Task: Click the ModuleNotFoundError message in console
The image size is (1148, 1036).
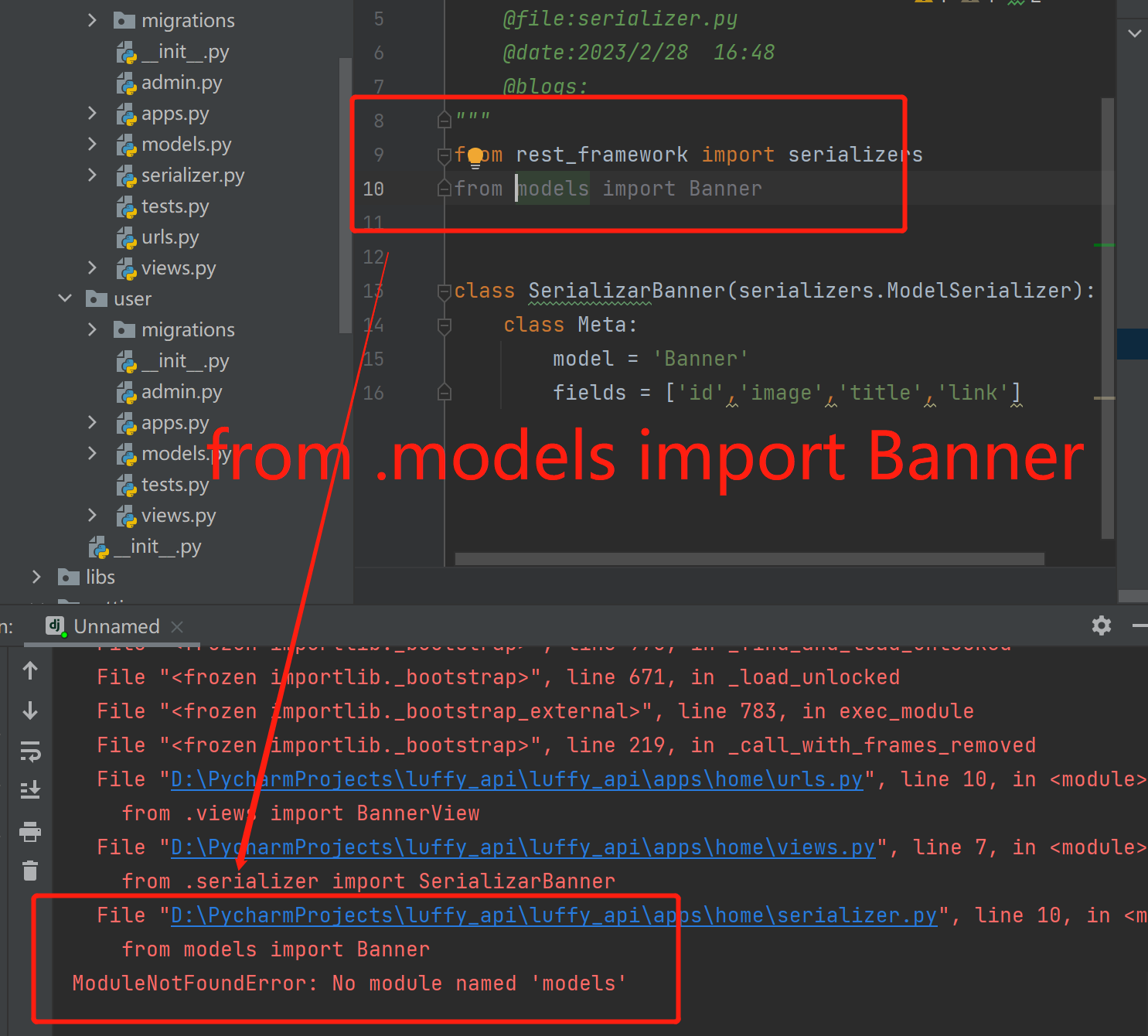Action: [x=349, y=983]
